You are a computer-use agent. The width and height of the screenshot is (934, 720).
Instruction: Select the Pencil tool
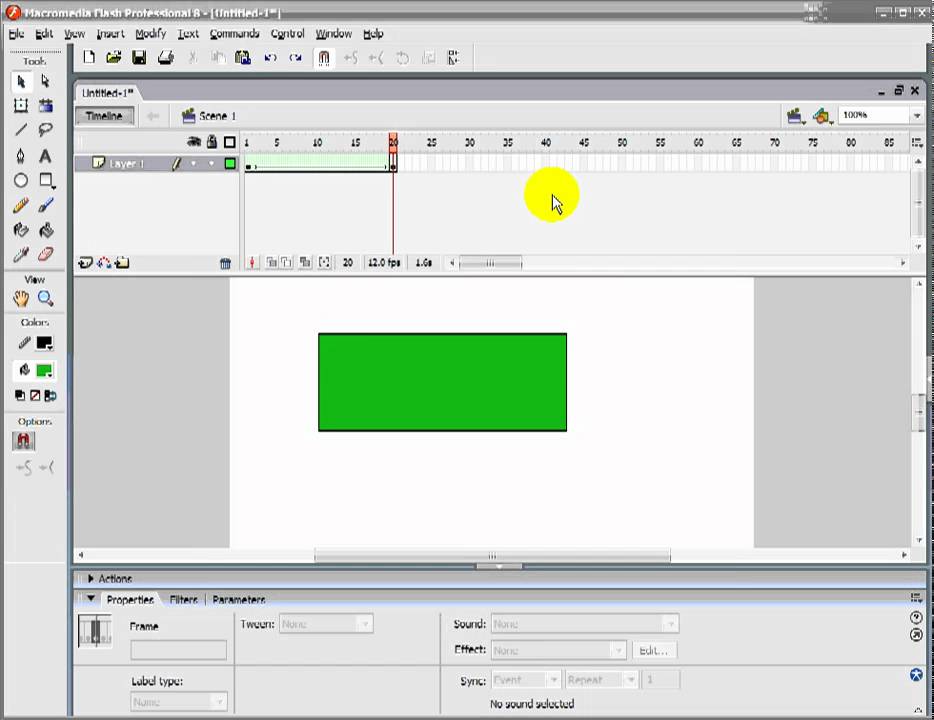[x=21, y=205]
